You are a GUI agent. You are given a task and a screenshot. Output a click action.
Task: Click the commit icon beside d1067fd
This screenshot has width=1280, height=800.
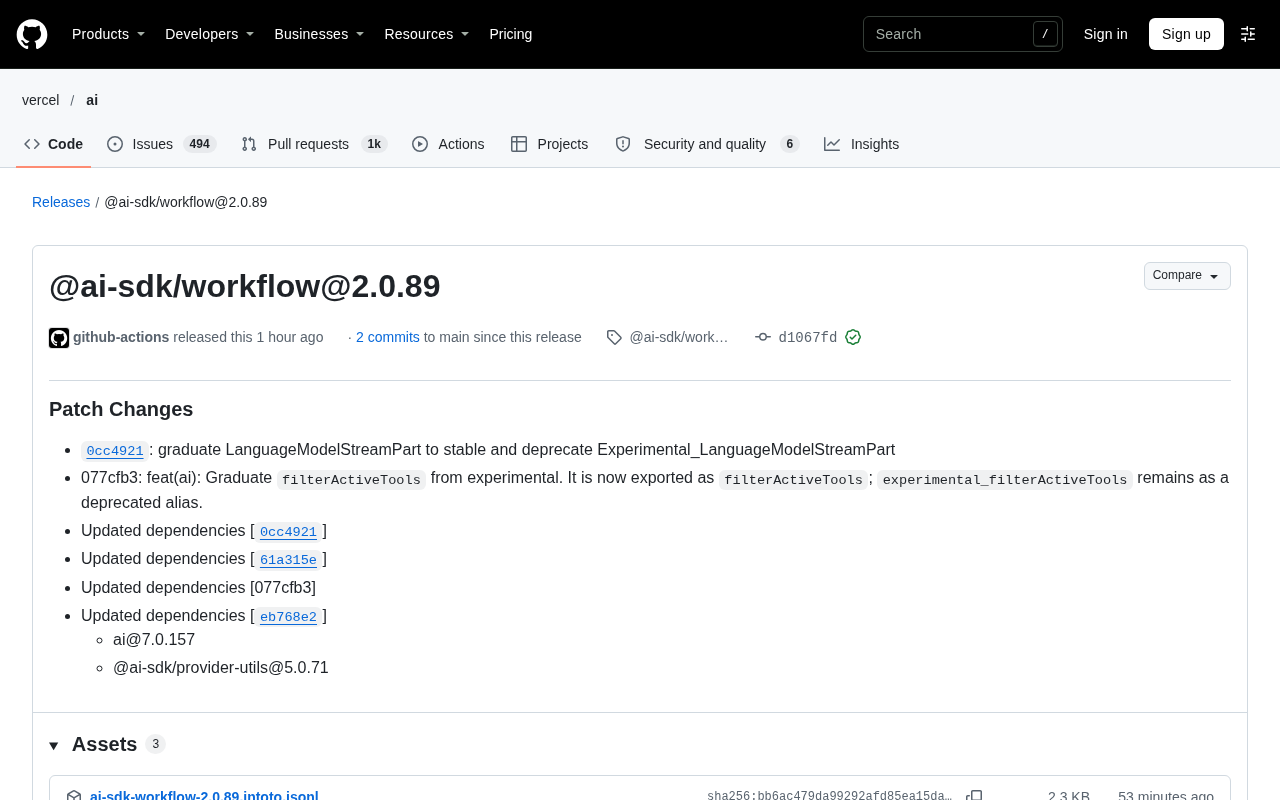tap(763, 337)
